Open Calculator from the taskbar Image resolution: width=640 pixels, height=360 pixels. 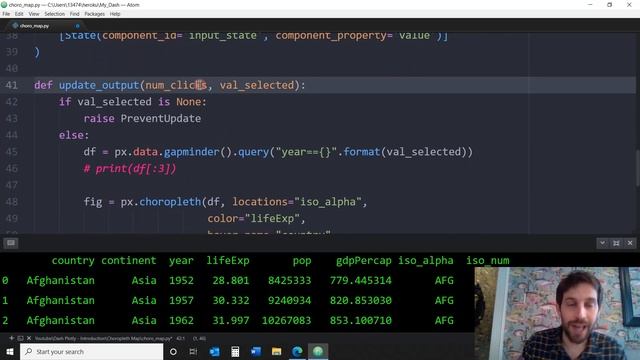pos(235,351)
